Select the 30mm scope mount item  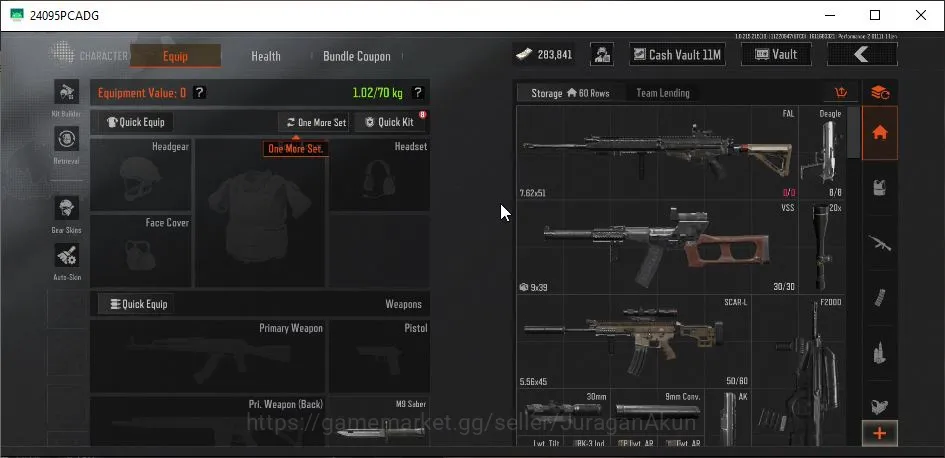pyautogui.click(x=563, y=412)
